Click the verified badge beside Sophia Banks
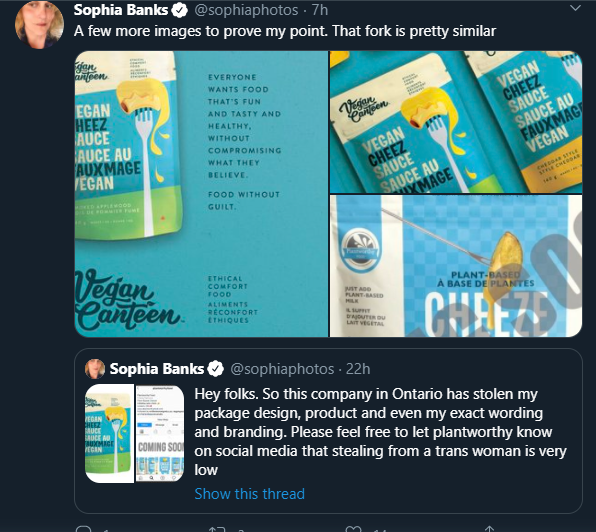This screenshot has width=596, height=532. click(x=179, y=10)
